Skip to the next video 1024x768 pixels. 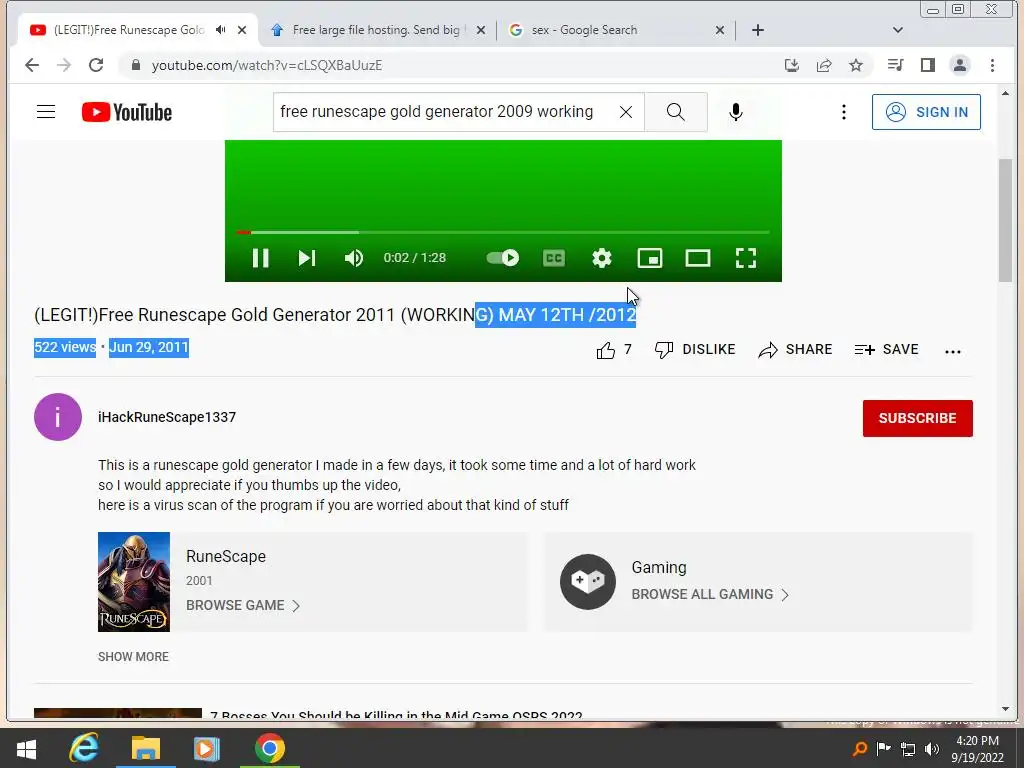coord(307,258)
